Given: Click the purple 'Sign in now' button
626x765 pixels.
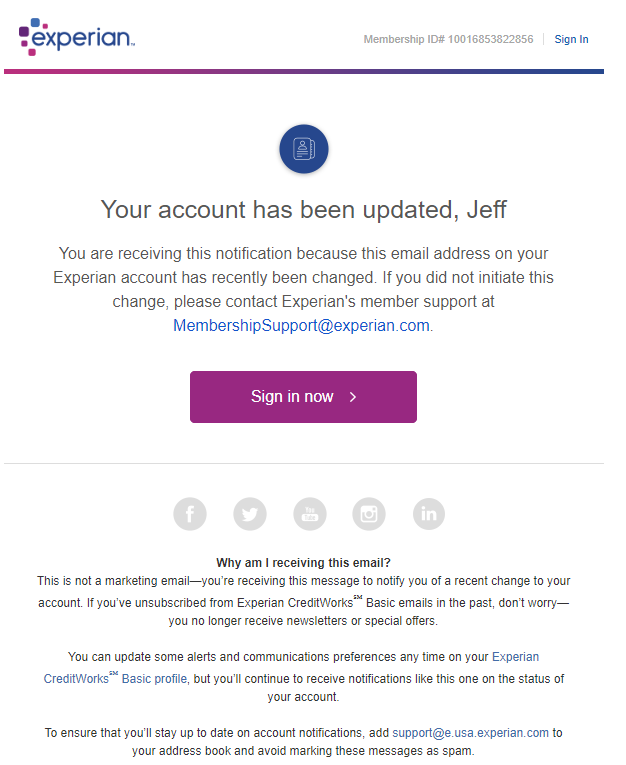Looking at the screenshot, I should [x=303, y=397].
